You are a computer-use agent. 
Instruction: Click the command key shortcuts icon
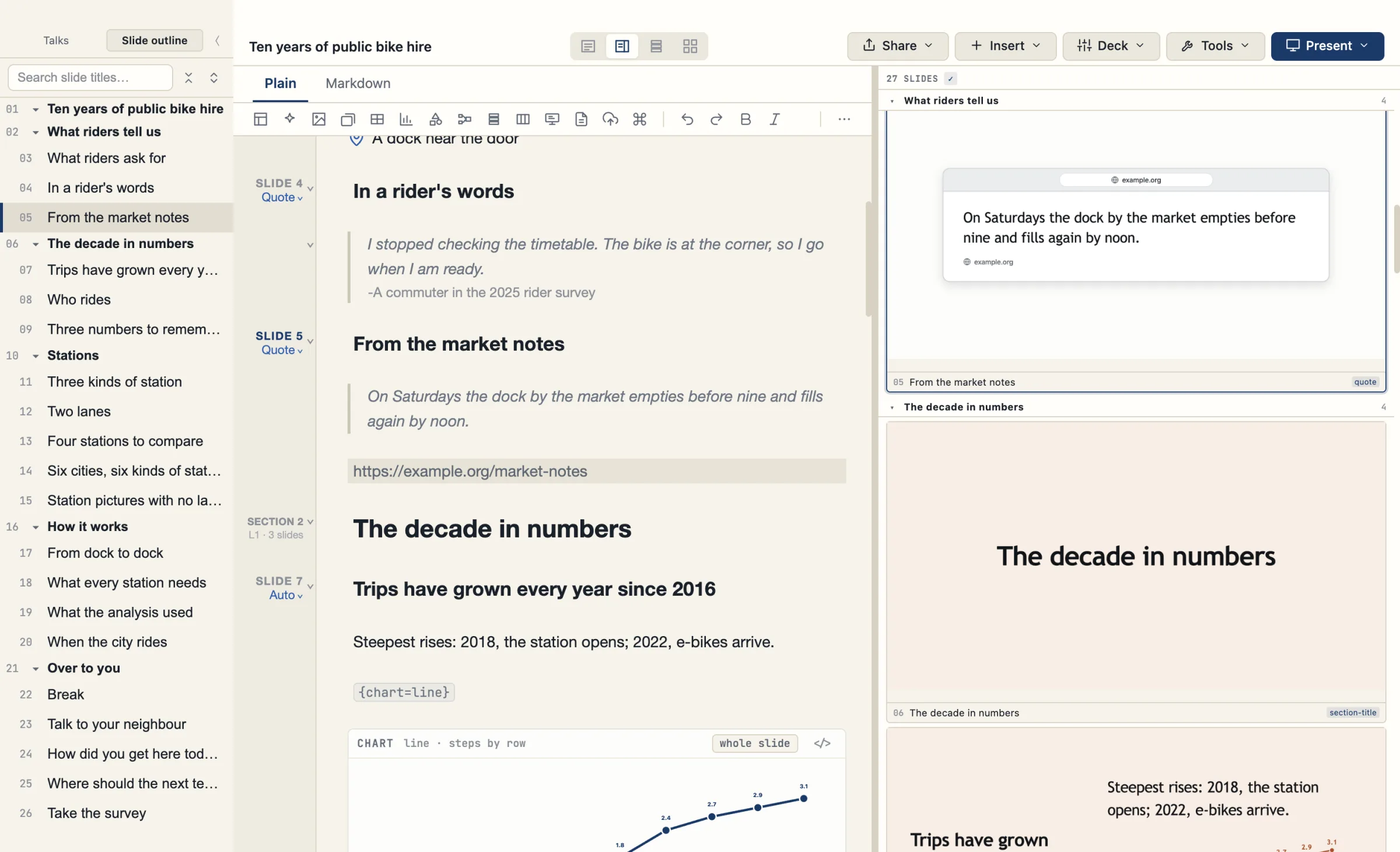pyautogui.click(x=639, y=119)
